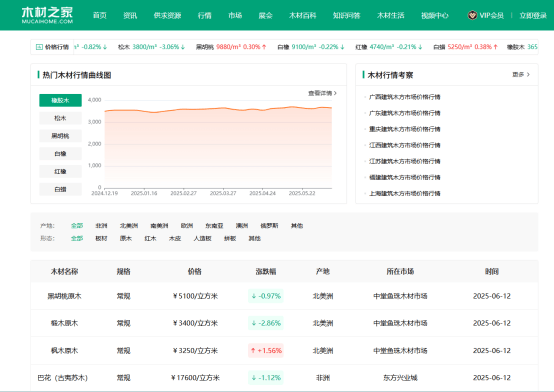Open 广东建筑木方市场价格行情 link

click(405, 113)
